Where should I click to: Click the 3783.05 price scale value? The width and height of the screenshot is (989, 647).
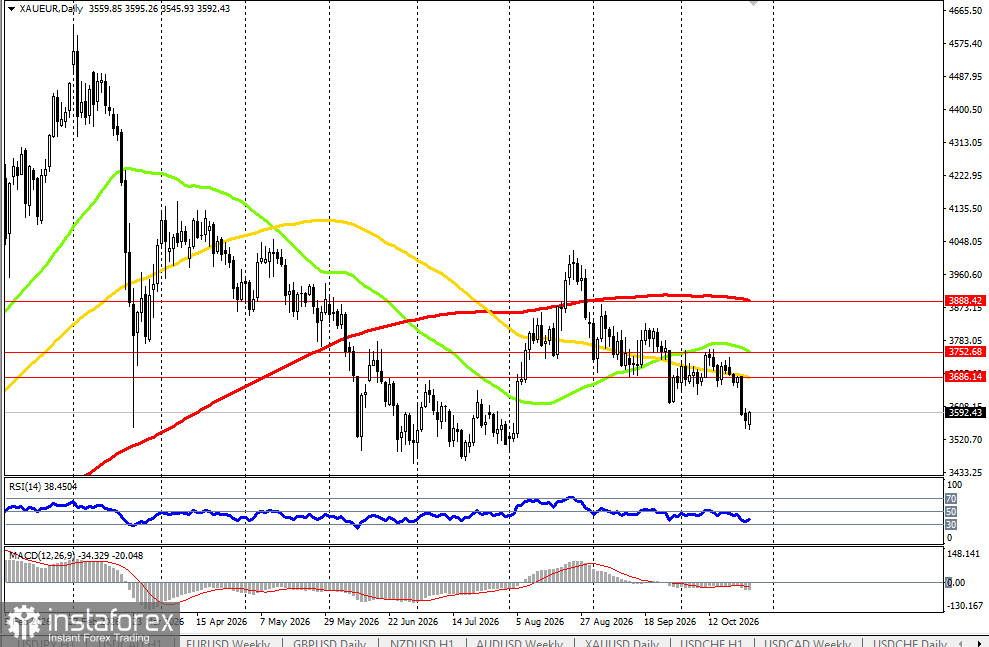point(965,341)
